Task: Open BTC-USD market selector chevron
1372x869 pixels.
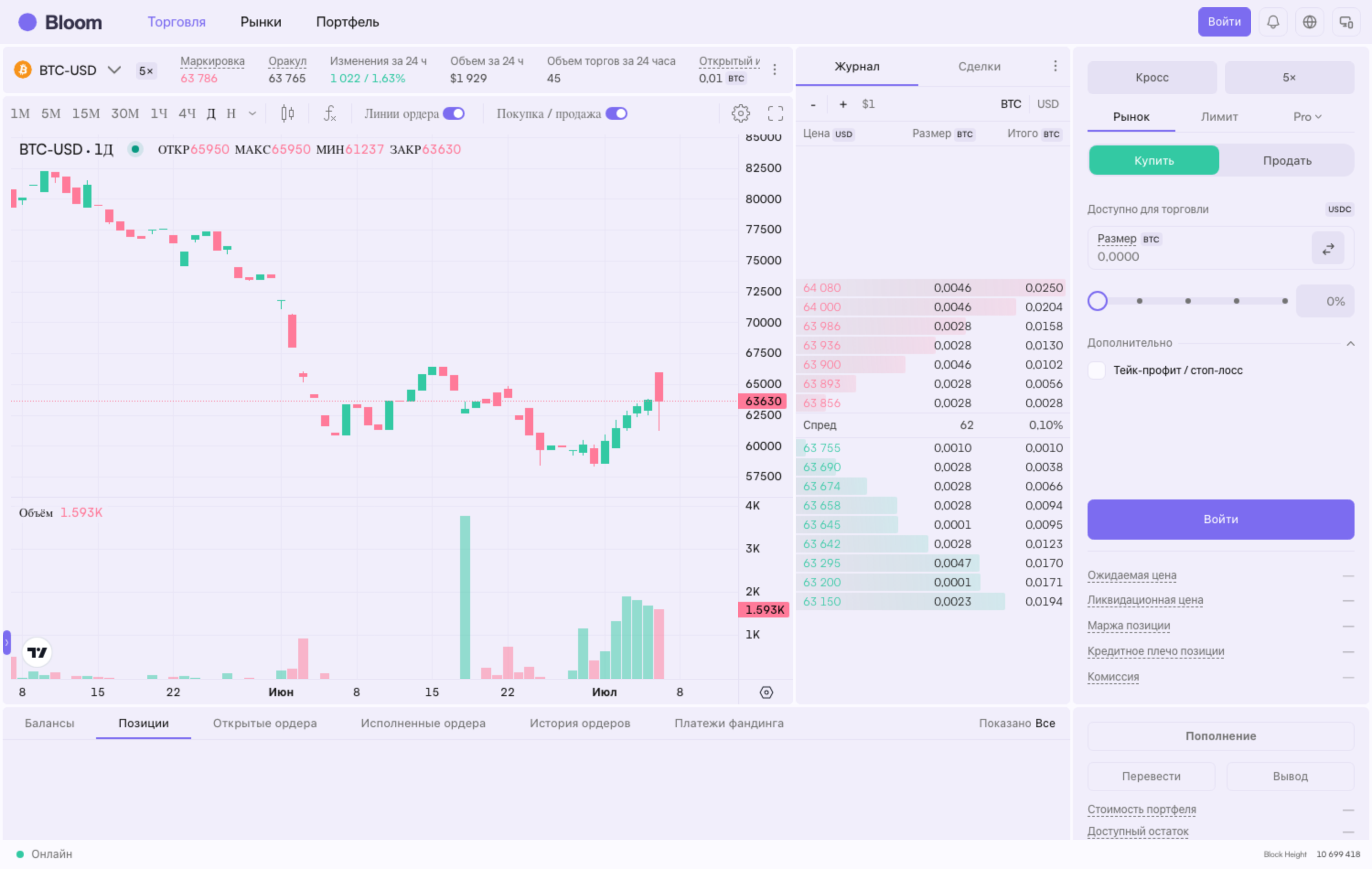Action: click(114, 70)
